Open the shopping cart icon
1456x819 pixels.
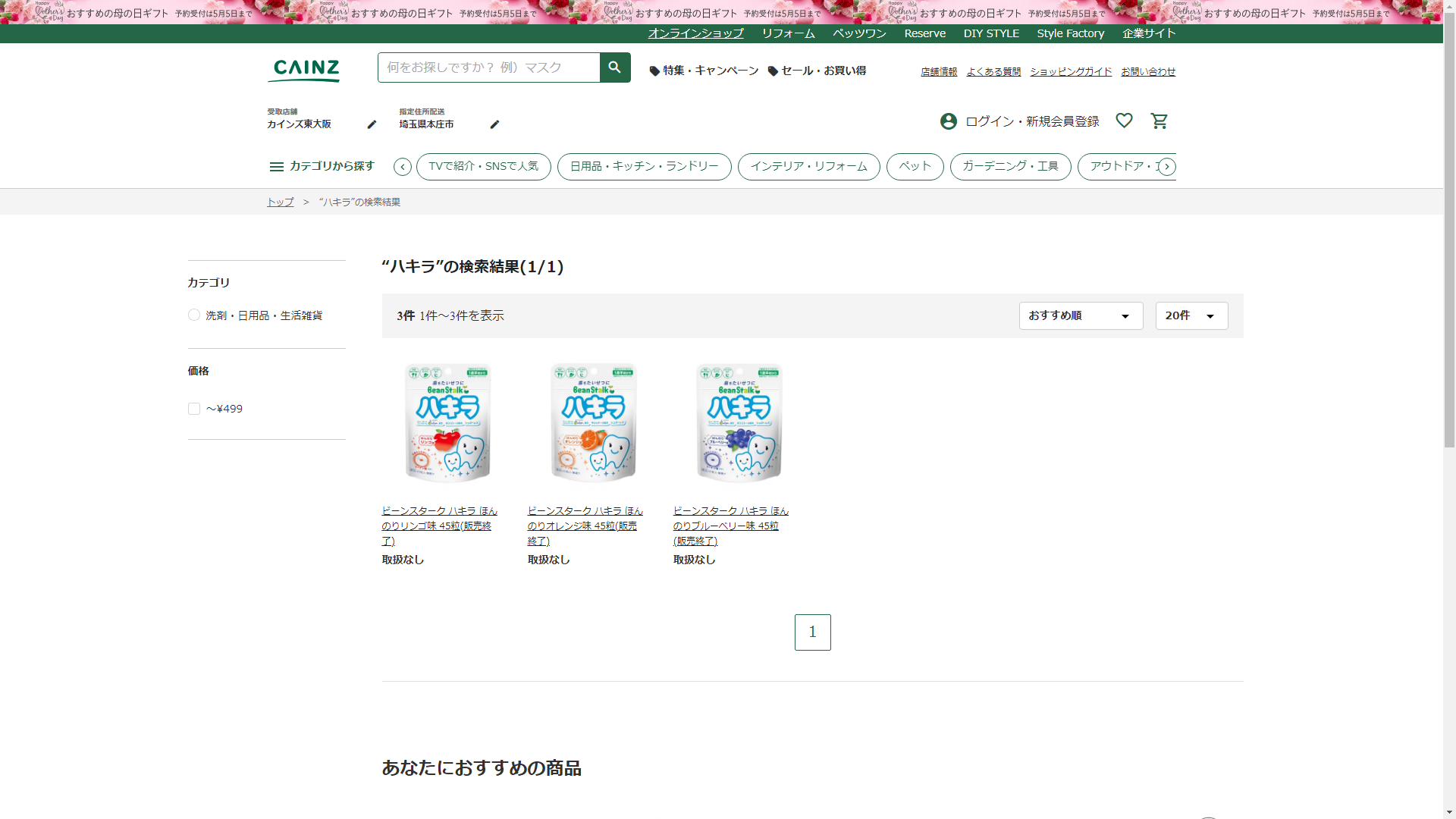tap(1159, 121)
